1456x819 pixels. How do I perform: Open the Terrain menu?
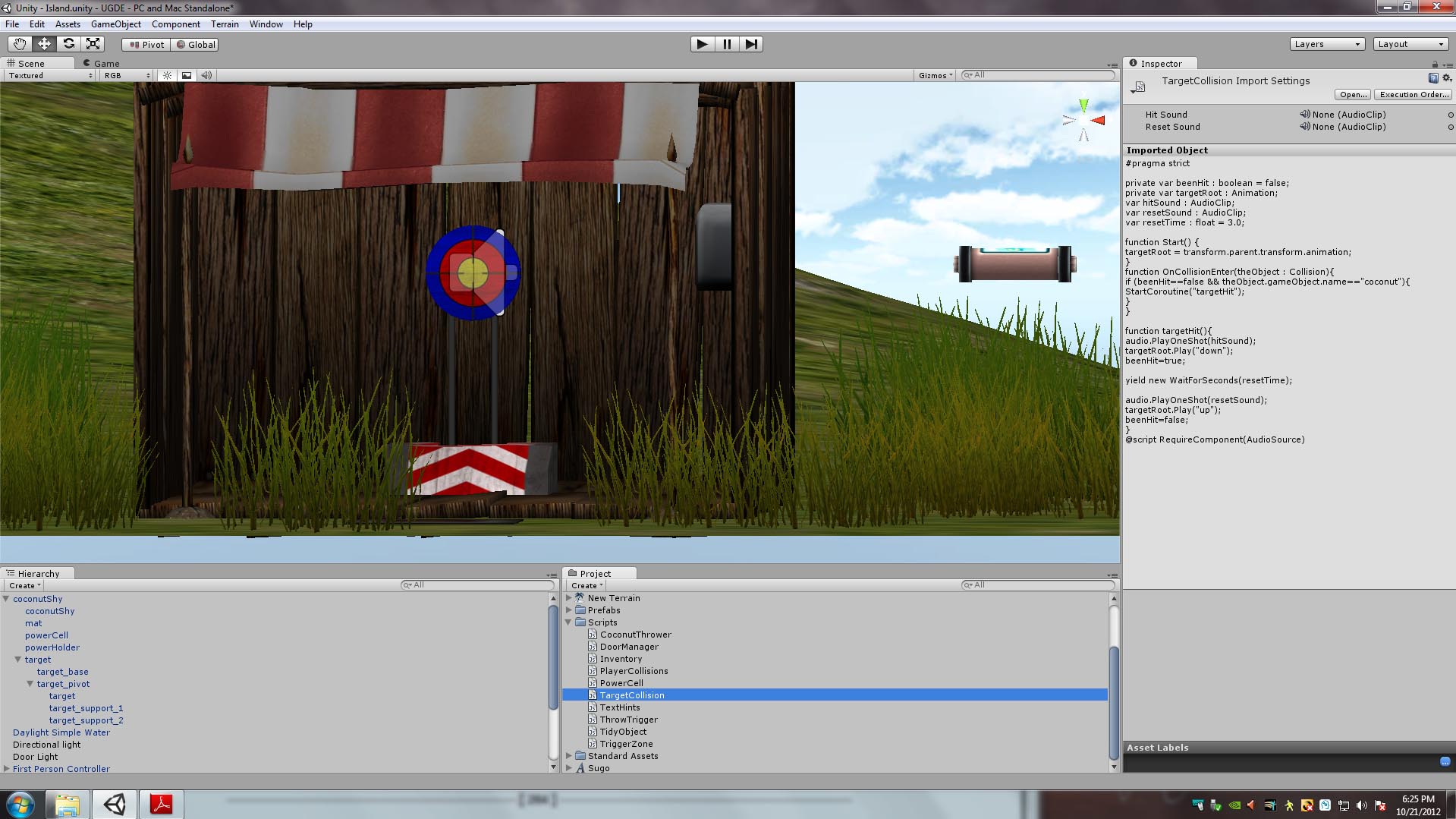[x=225, y=24]
